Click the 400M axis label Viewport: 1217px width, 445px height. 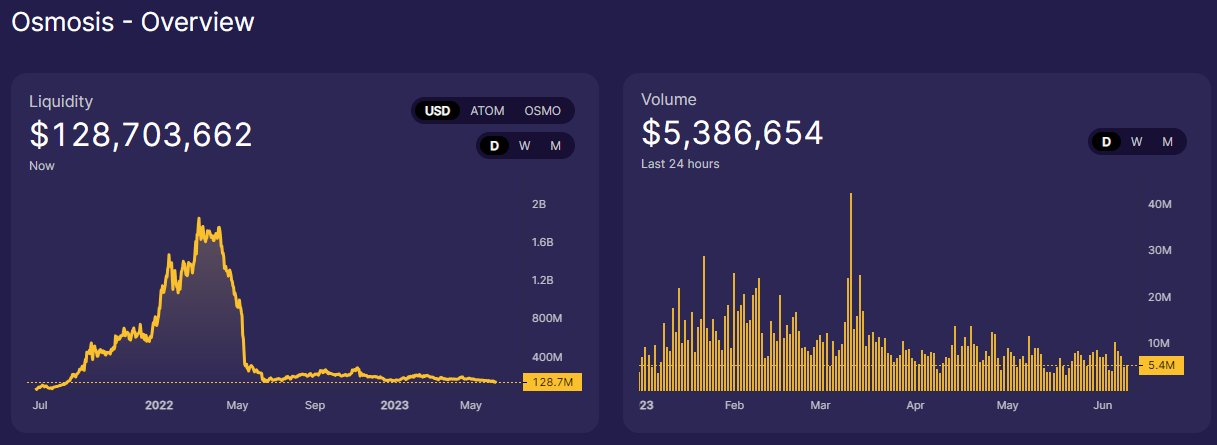pyautogui.click(x=546, y=357)
